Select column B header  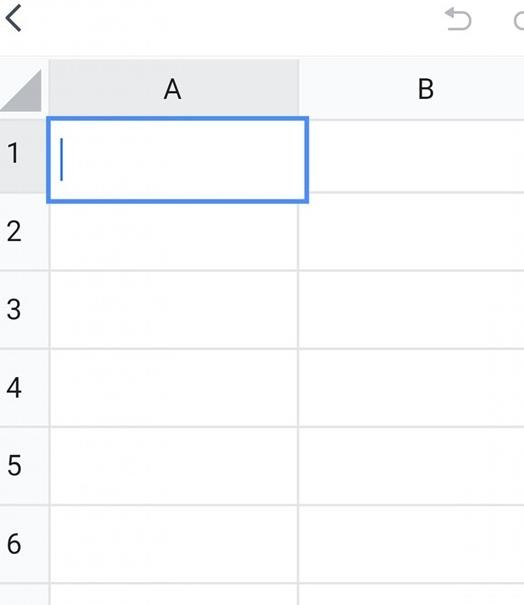(x=412, y=89)
